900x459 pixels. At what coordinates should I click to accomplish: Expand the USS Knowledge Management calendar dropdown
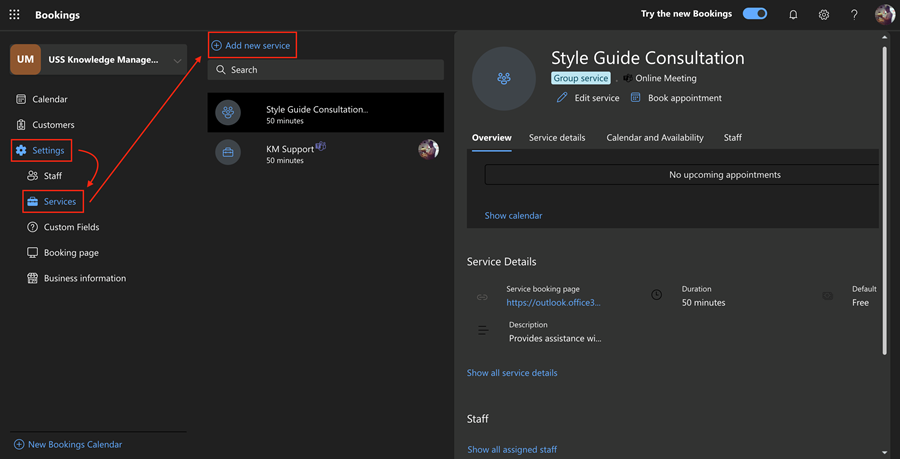point(177,60)
